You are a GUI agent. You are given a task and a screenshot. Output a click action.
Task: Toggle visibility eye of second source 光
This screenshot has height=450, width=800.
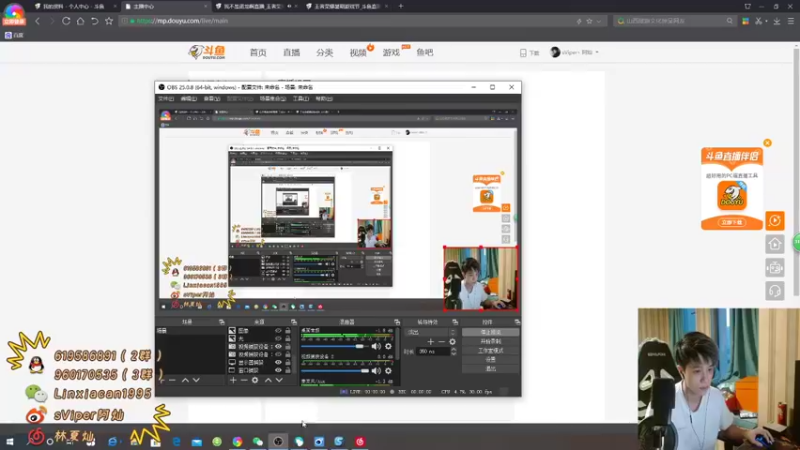tap(278, 338)
